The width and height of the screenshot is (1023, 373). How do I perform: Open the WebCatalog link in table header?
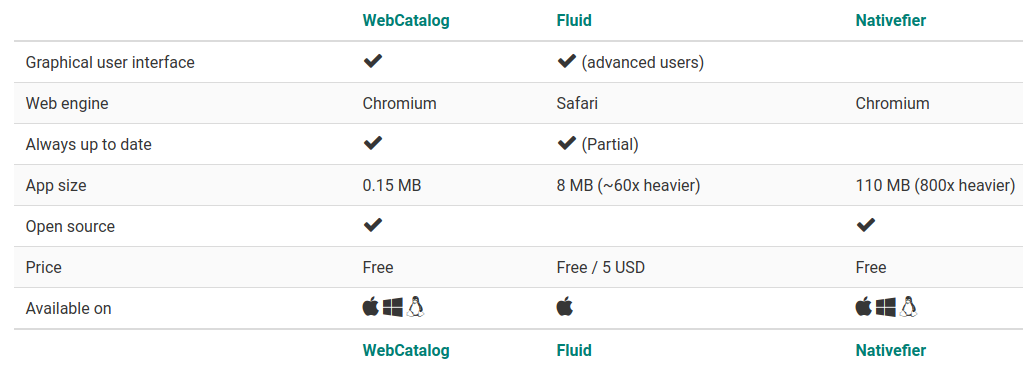coord(406,20)
